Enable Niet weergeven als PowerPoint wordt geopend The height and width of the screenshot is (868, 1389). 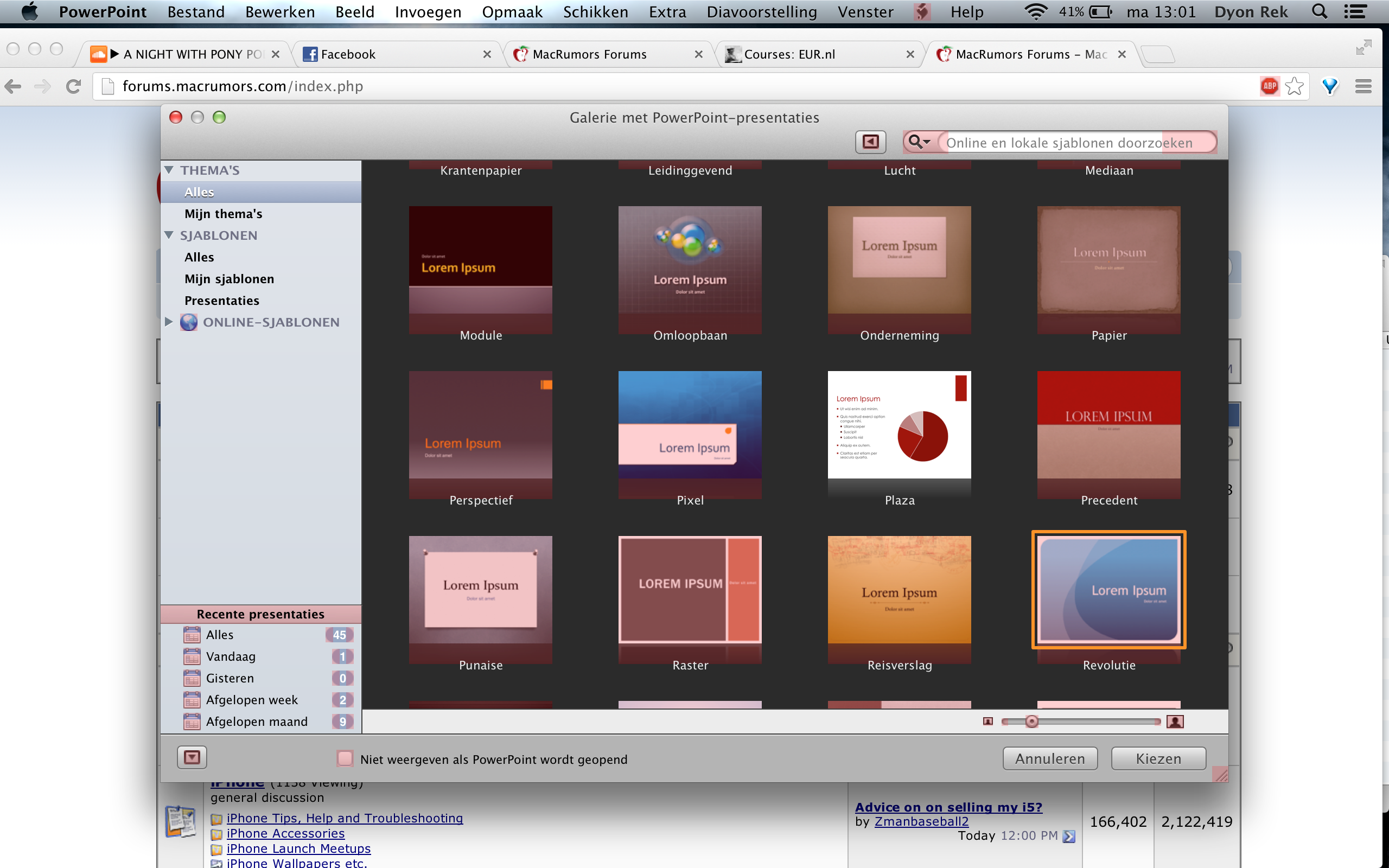345,759
